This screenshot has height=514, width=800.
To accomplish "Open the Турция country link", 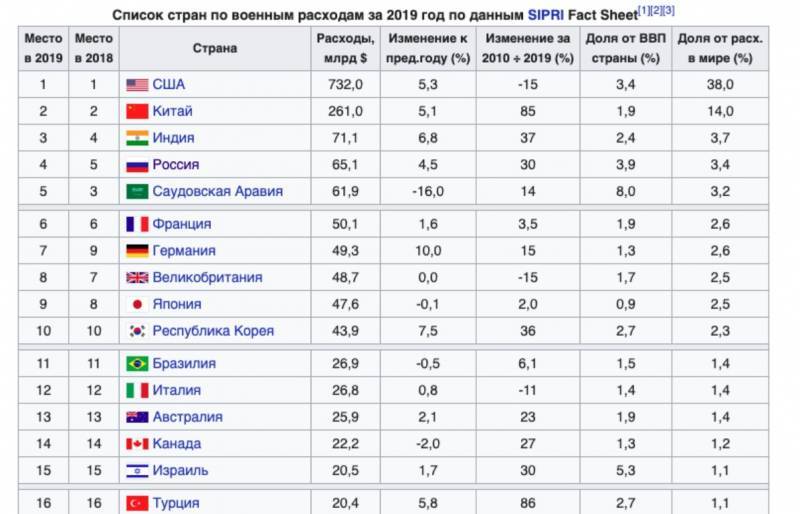I will tap(176, 502).
